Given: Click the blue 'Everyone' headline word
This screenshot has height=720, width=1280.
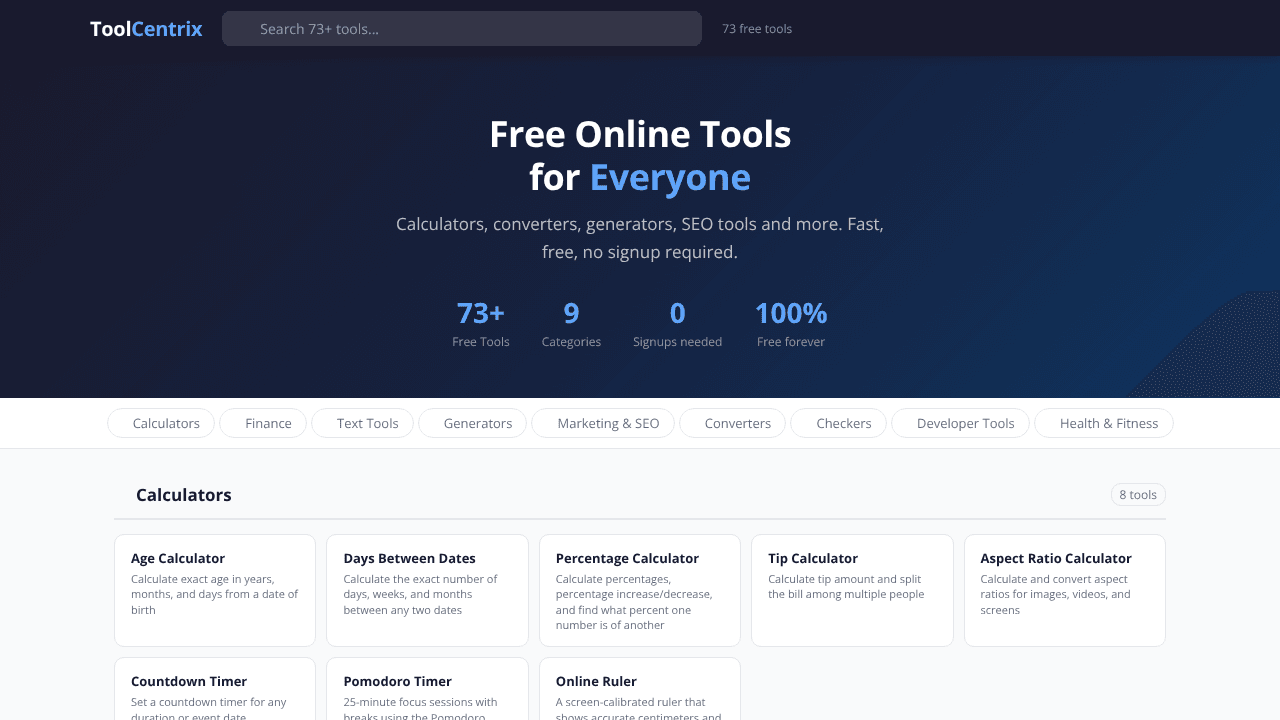Looking at the screenshot, I should coord(670,177).
